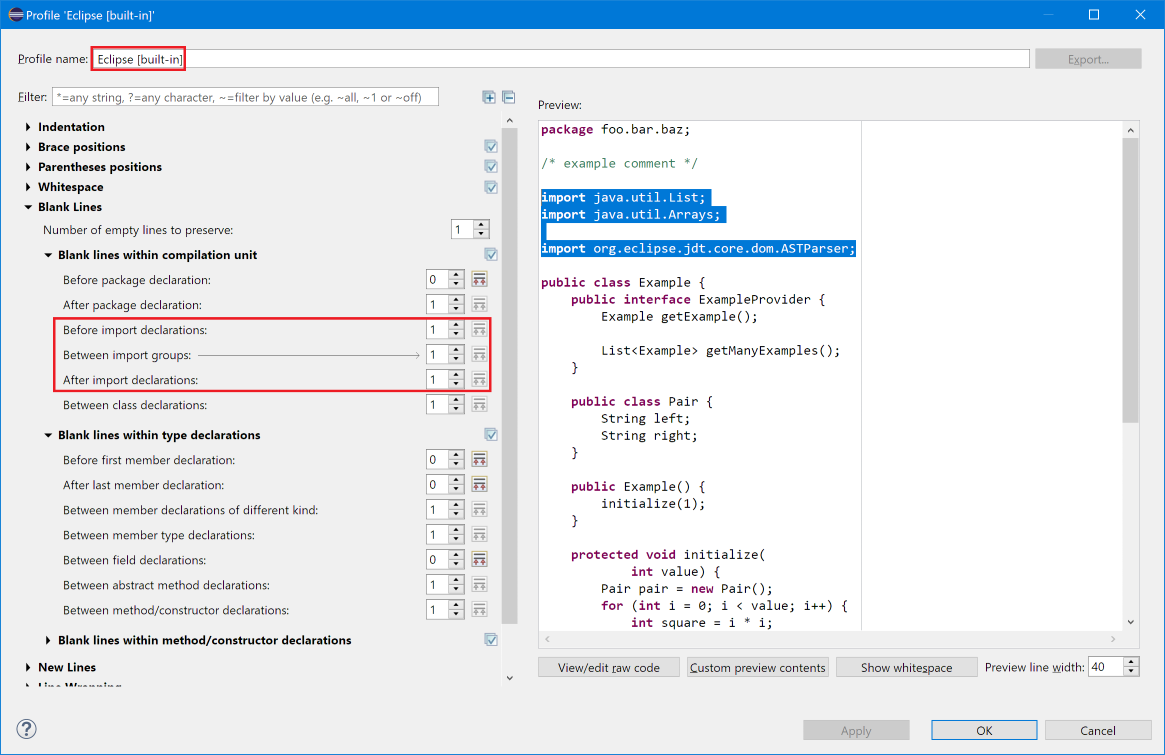
Task: Expand Blank lines within method/constructor declarations
Action: [48, 641]
